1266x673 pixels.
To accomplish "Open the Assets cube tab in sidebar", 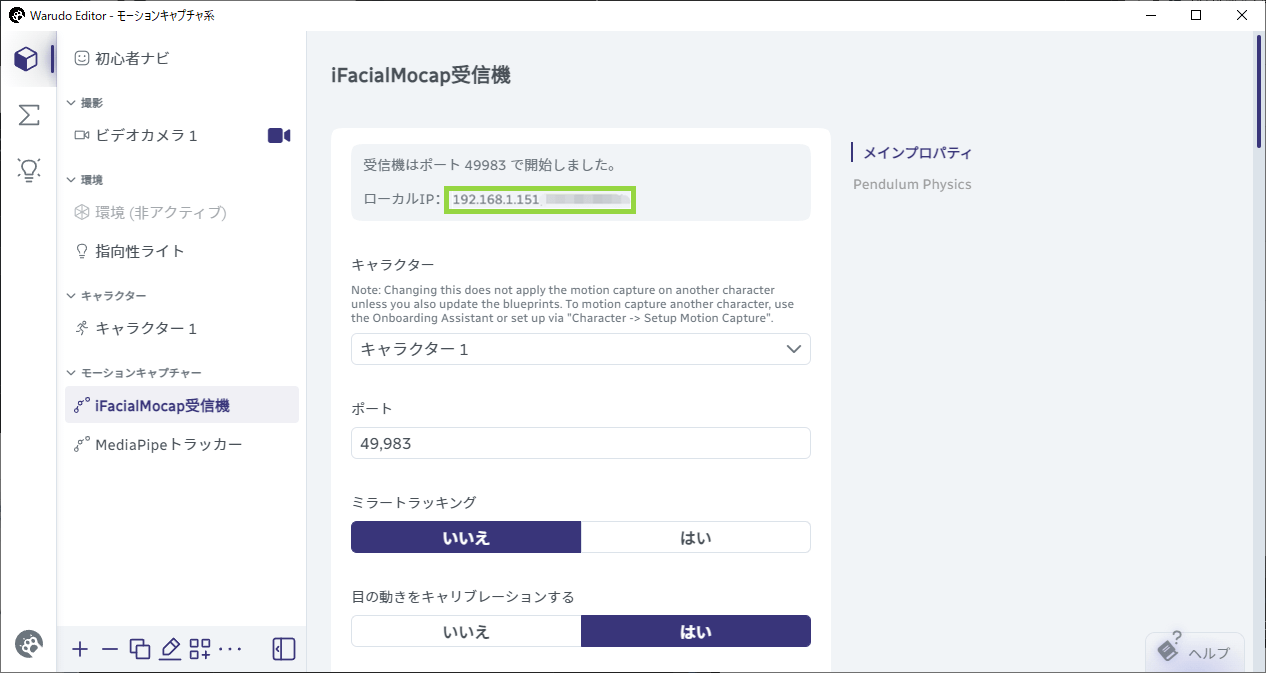I will pyautogui.click(x=27, y=59).
